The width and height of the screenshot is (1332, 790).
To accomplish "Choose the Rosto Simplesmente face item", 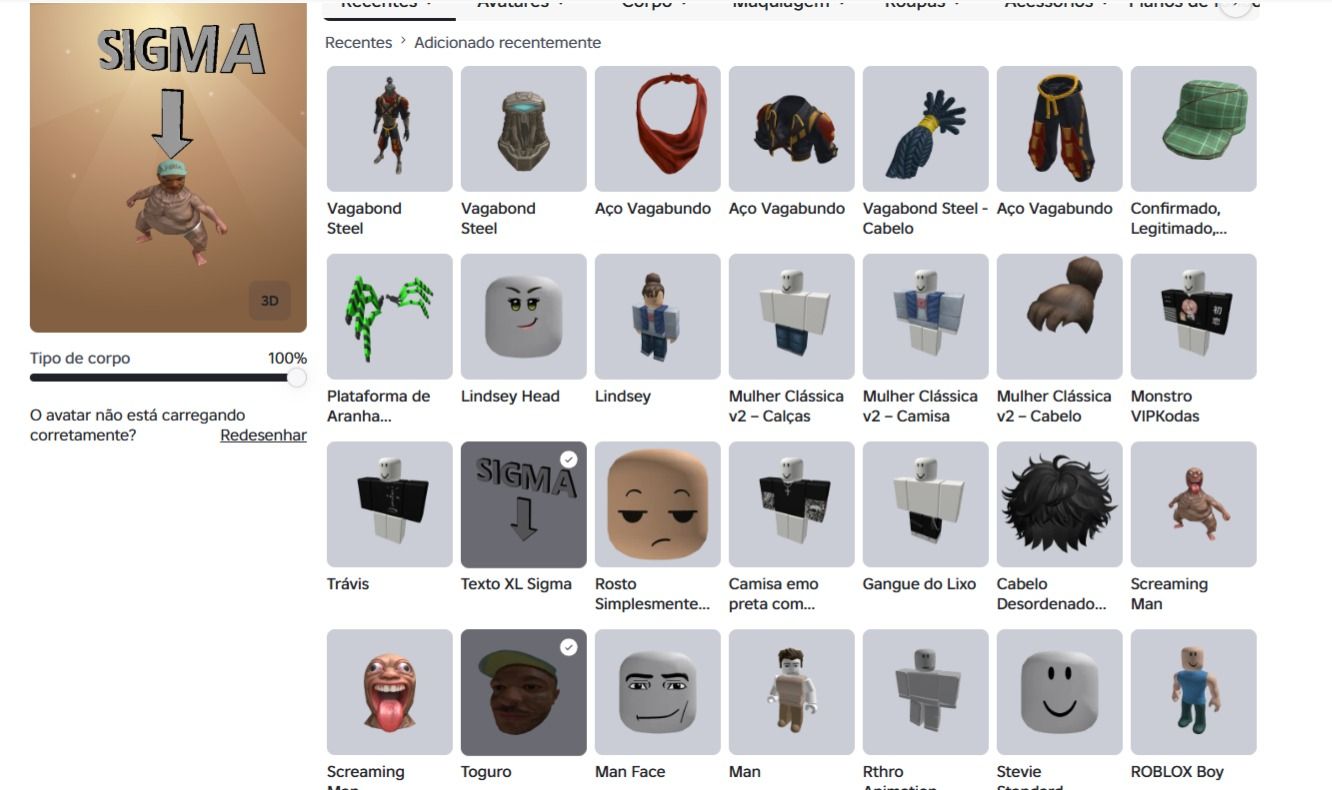I will (658, 505).
